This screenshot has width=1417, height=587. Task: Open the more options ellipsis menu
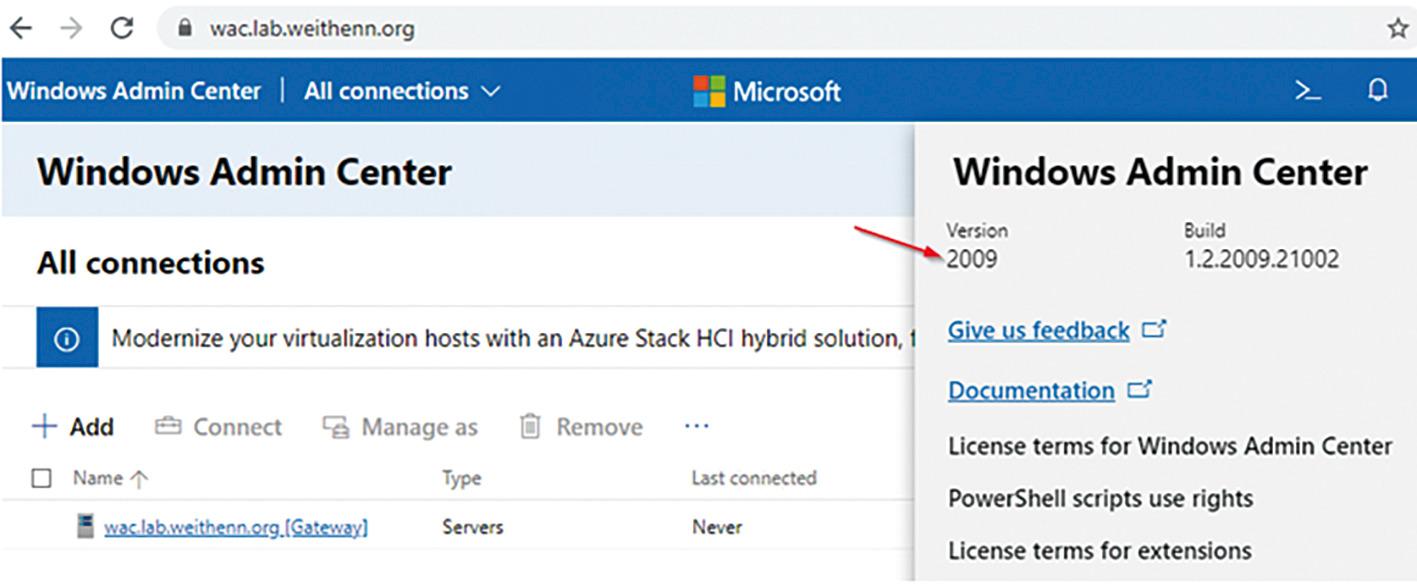[x=696, y=426]
